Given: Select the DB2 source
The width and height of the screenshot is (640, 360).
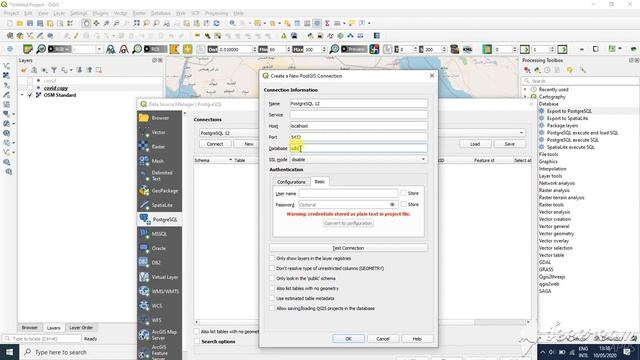Looking at the screenshot, I should click(160, 262).
